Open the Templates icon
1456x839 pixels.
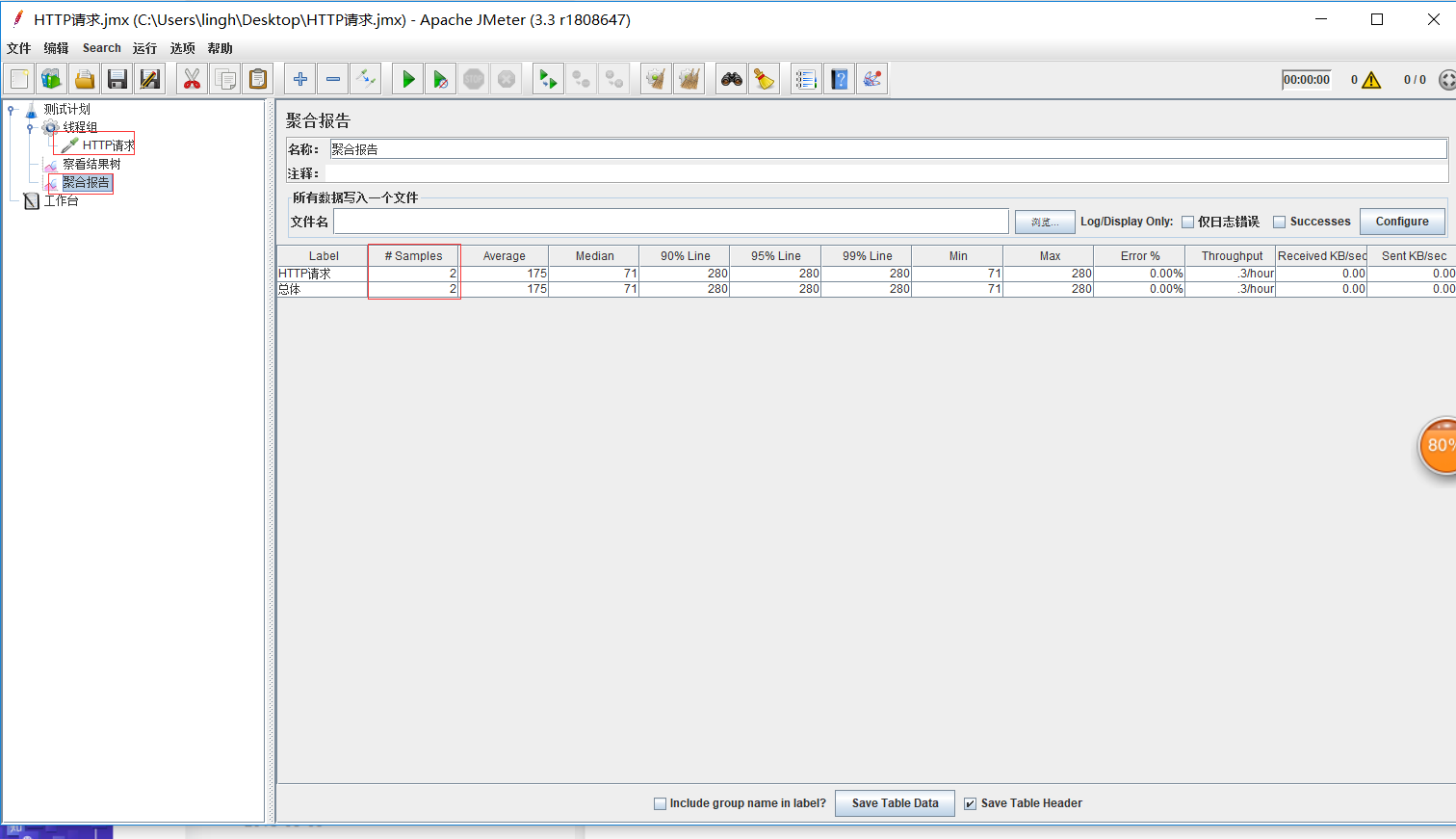coord(52,79)
